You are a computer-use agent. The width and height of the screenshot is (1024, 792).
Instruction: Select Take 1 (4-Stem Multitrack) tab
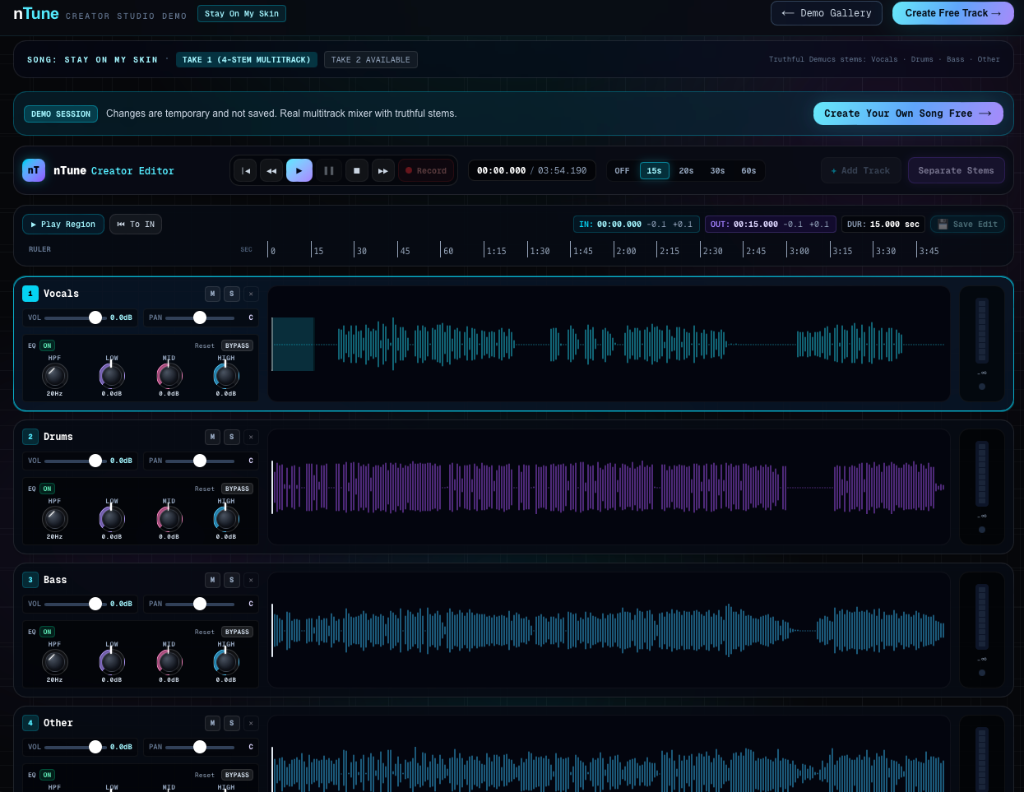click(246, 59)
